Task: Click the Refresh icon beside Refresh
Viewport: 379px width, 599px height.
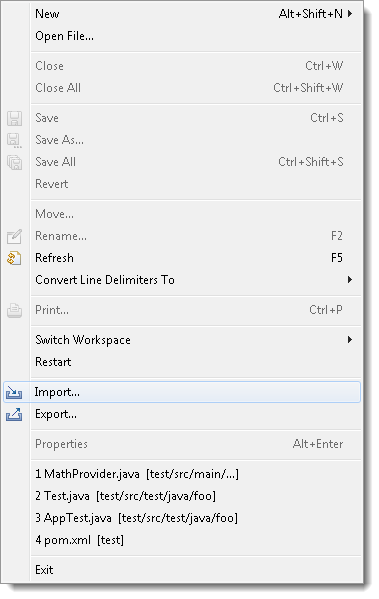Action: [14, 258]
